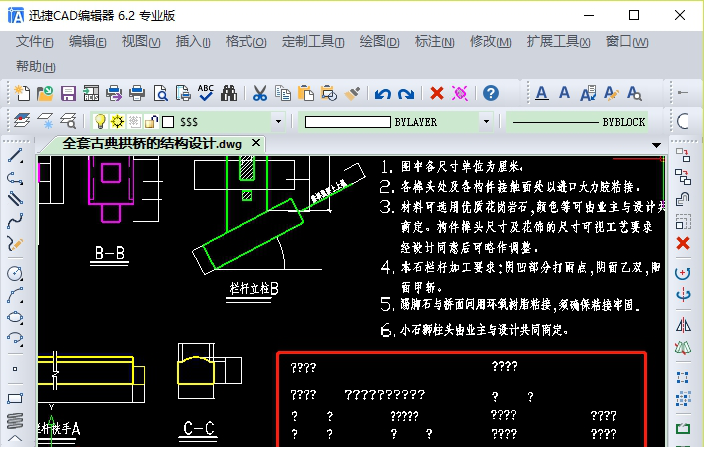Click the Rotate tool in right toolbar
704x464 pixels.
tap(683, 273)
